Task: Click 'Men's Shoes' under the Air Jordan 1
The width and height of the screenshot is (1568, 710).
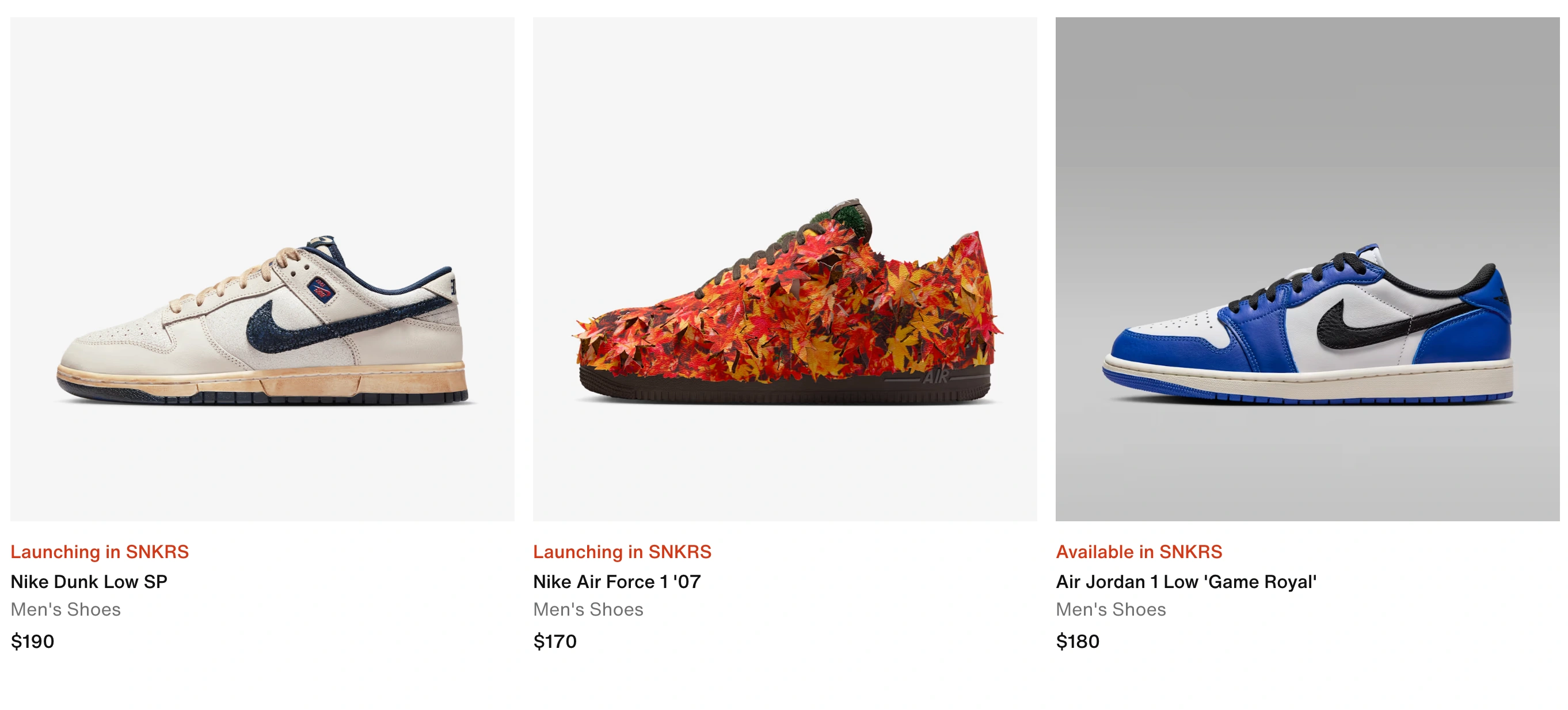Action: coord(1110,610)
